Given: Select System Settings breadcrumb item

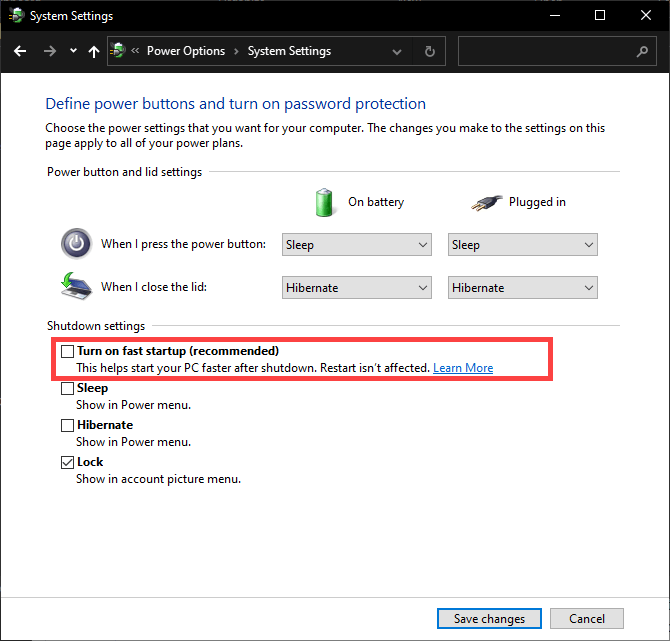Looking at the screenshot, I should (289, 51).
